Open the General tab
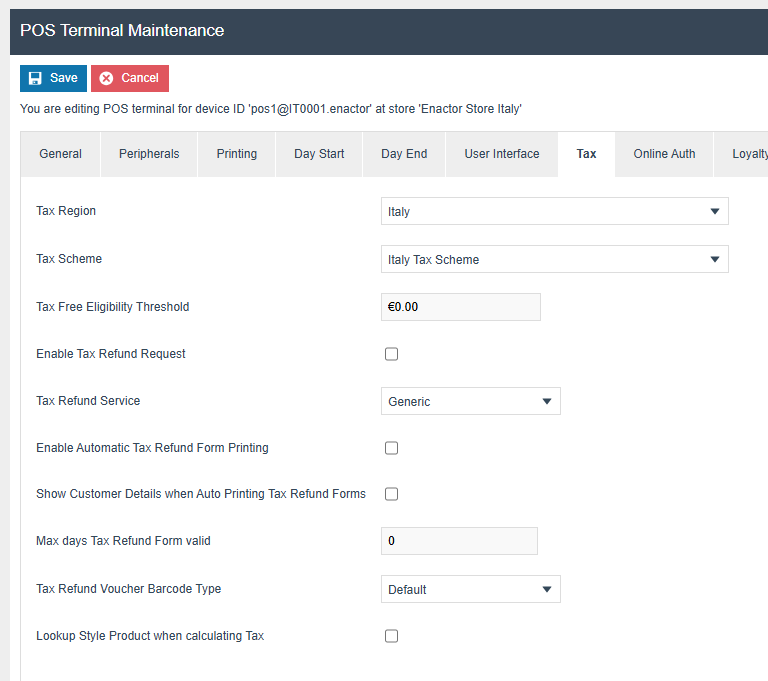This screenshot has height=681, width=768. coord(61,154)
